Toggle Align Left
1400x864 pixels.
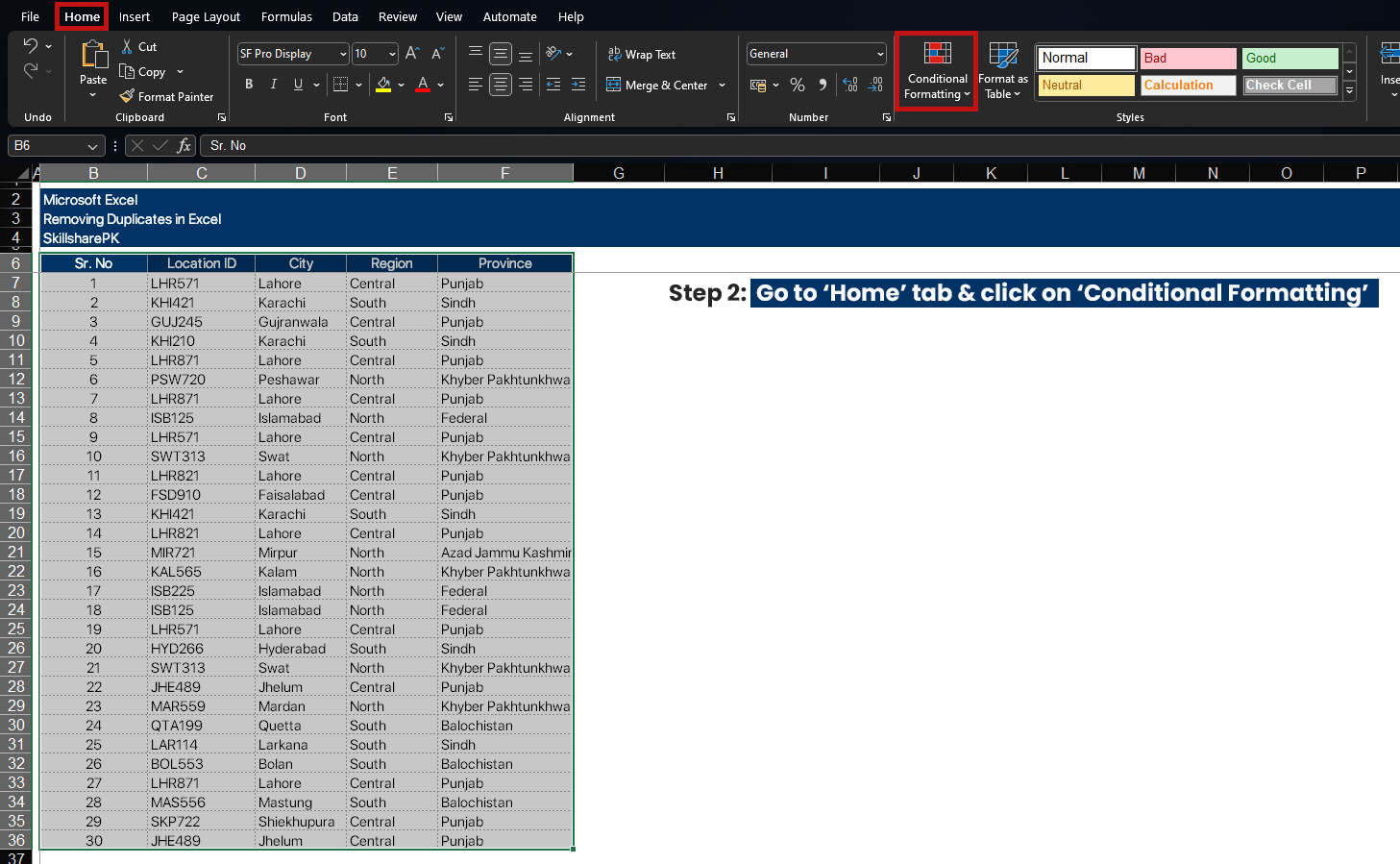pyautogui.click(x=476, y=85)
